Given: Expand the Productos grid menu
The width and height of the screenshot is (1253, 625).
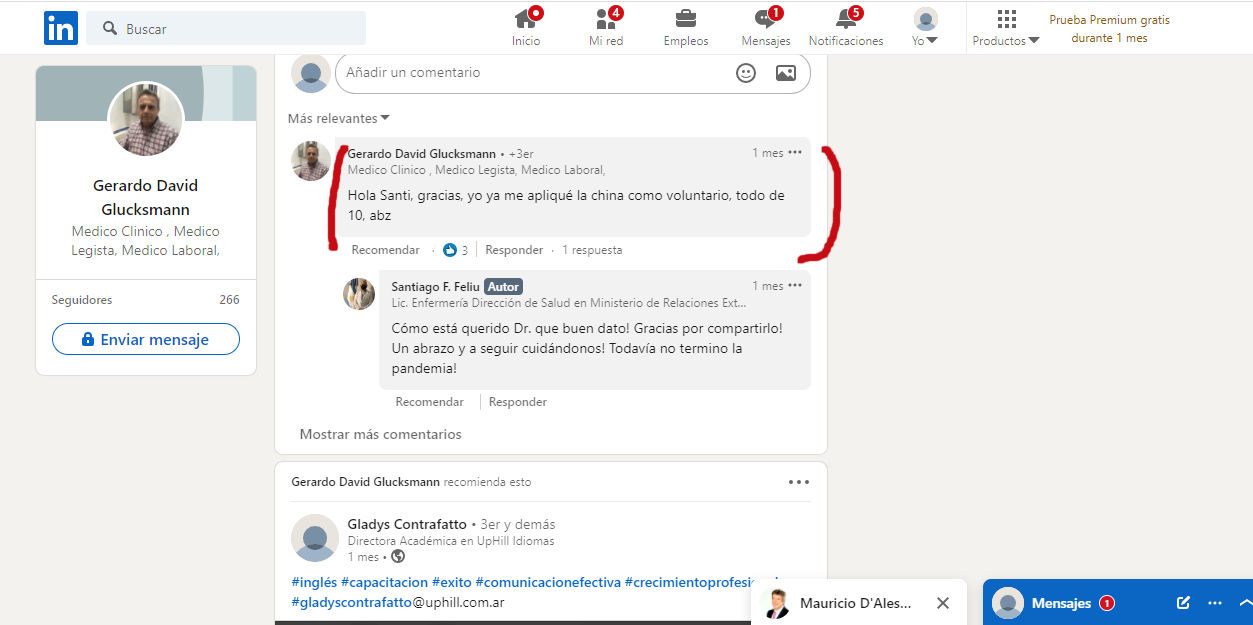Looking at the screenshot, I should 1006,27.
